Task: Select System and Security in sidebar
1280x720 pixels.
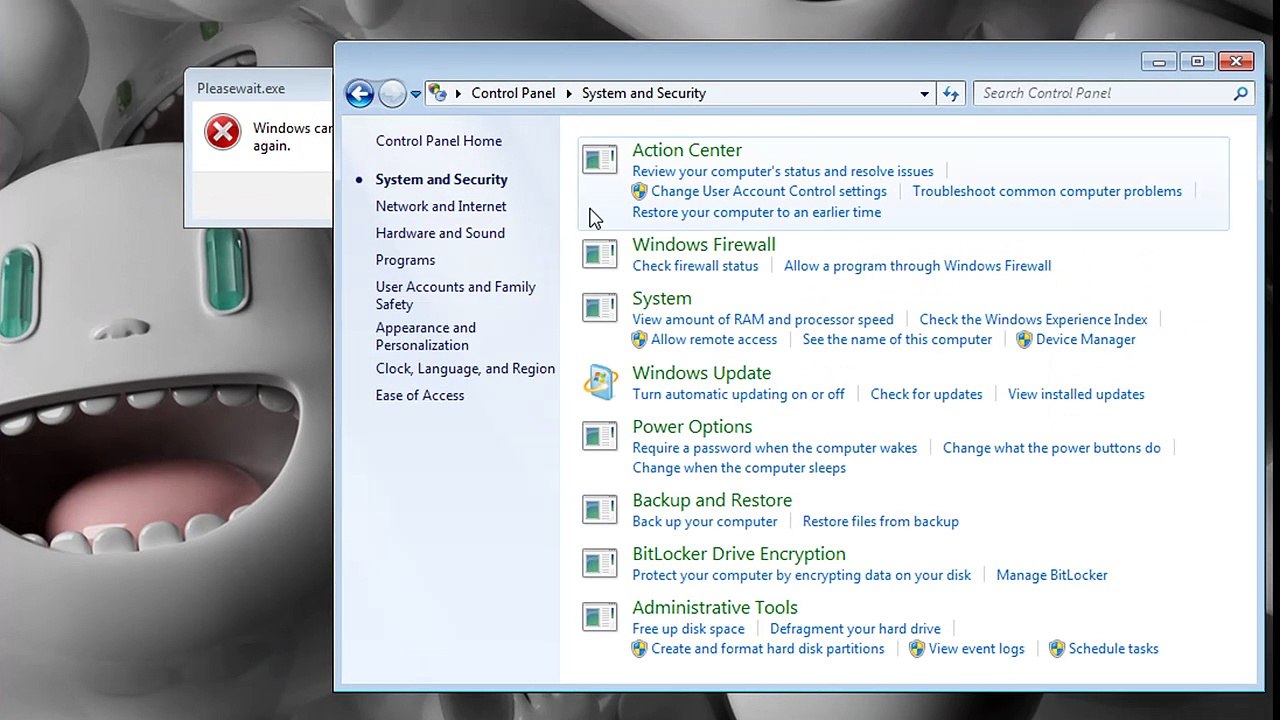Action: coord(441,179)
